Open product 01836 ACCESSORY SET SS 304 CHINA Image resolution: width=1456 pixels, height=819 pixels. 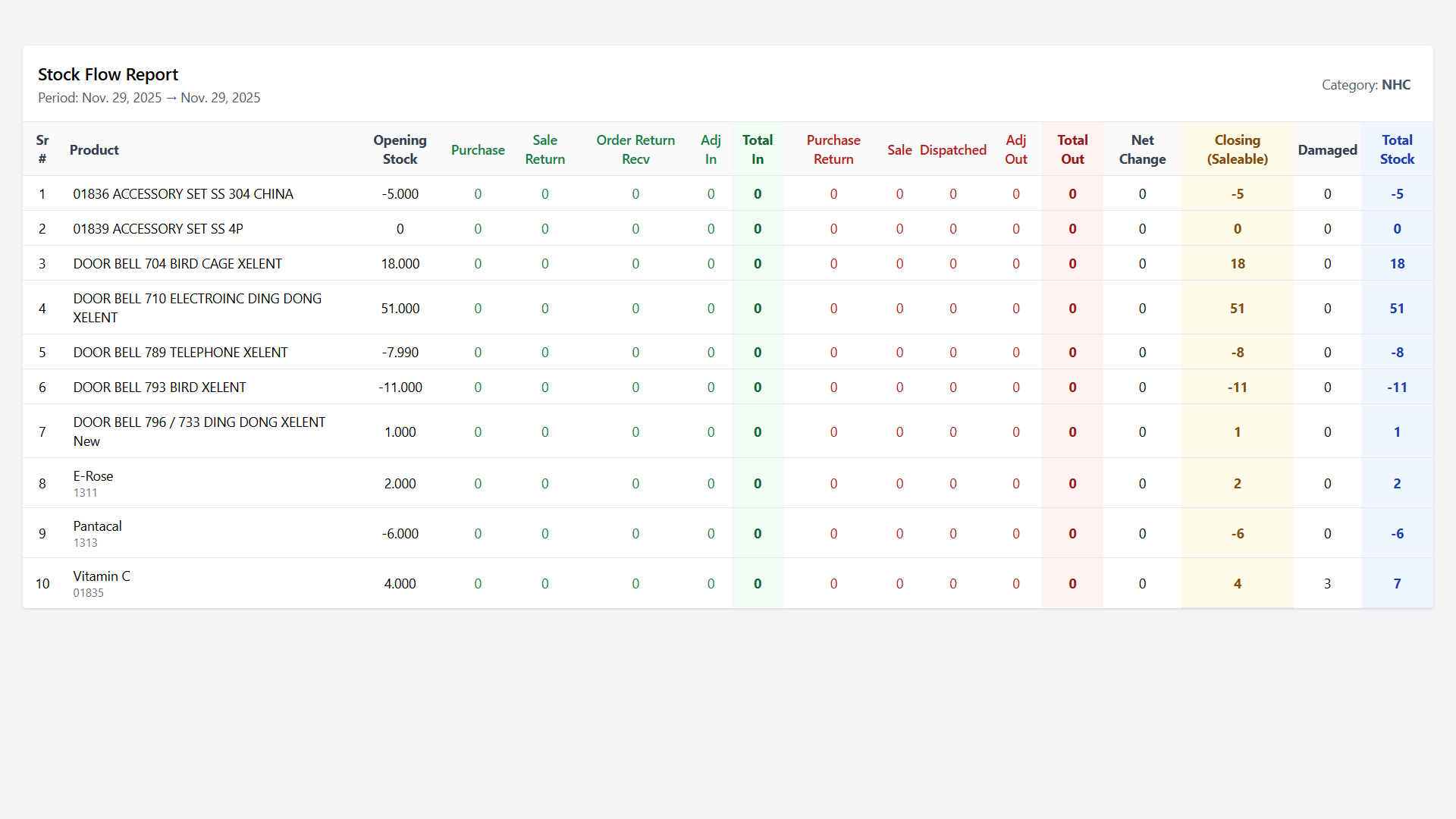point(183,193)
